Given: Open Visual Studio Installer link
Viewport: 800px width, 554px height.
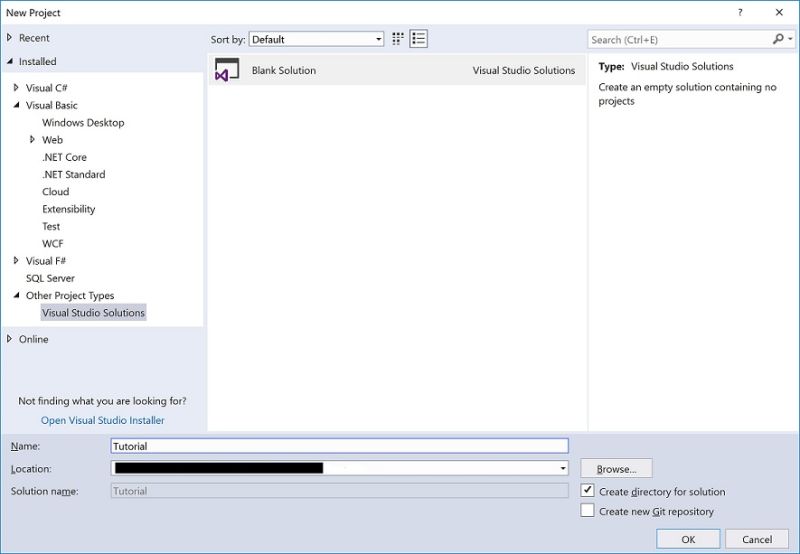Looking at the screenshot, I should point(103,420).
